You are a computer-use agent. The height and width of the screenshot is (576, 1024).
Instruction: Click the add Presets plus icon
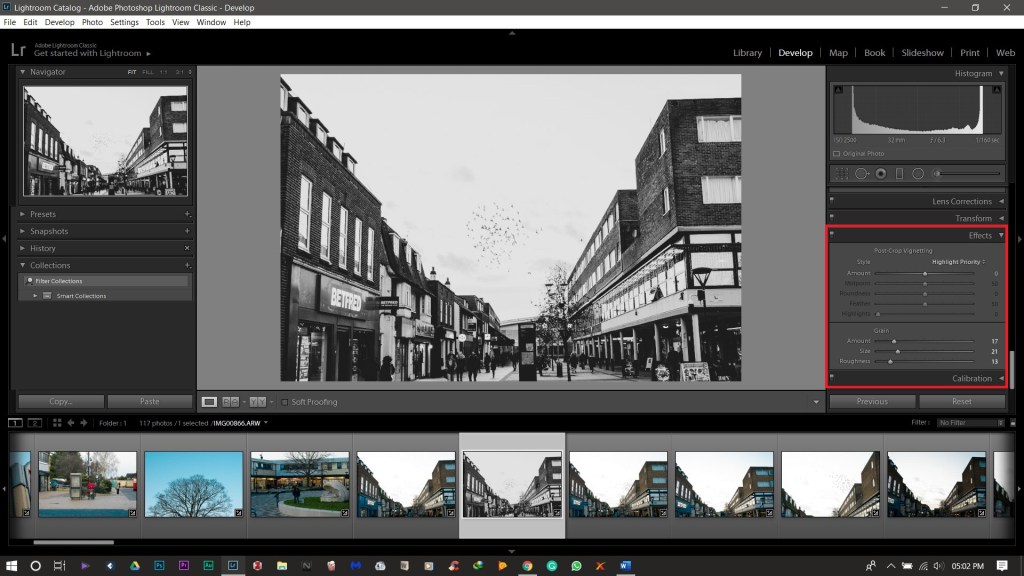pos(187,214)
